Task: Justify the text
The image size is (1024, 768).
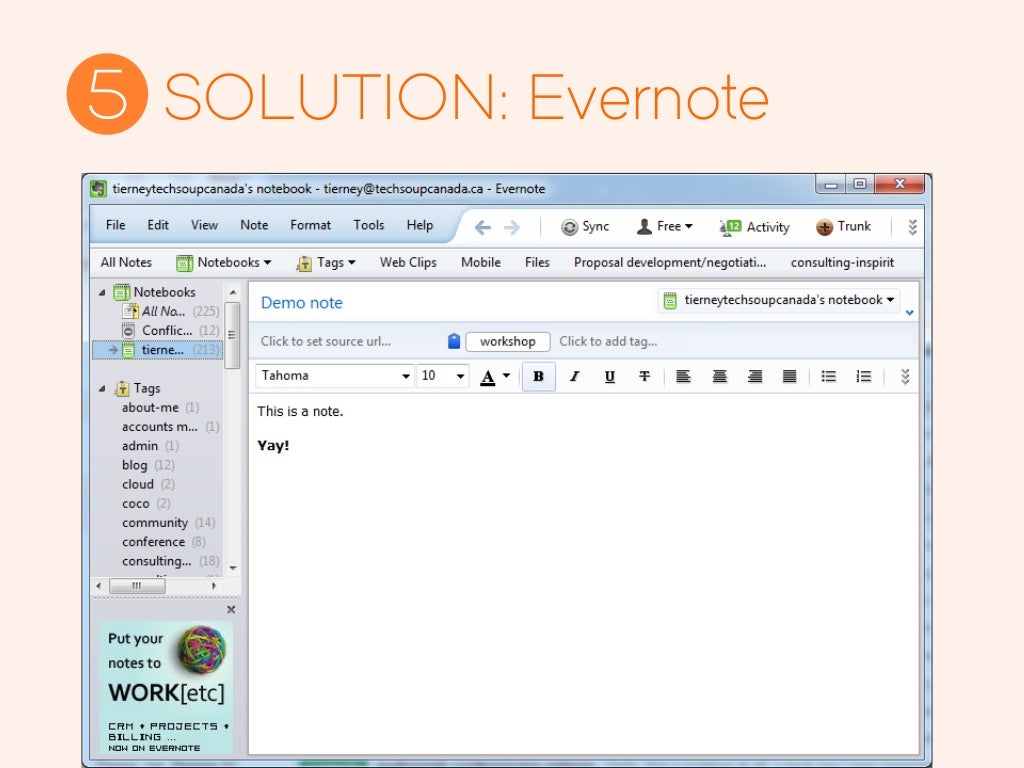Action: point(790,376)
